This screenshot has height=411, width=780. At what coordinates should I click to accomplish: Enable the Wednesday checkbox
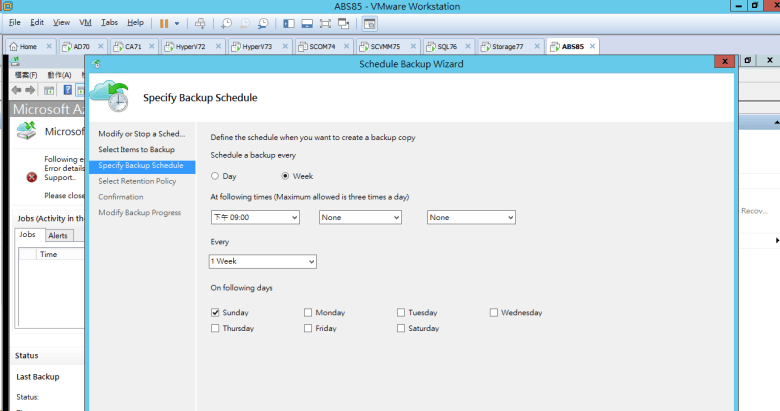click(x=494, y=312)
